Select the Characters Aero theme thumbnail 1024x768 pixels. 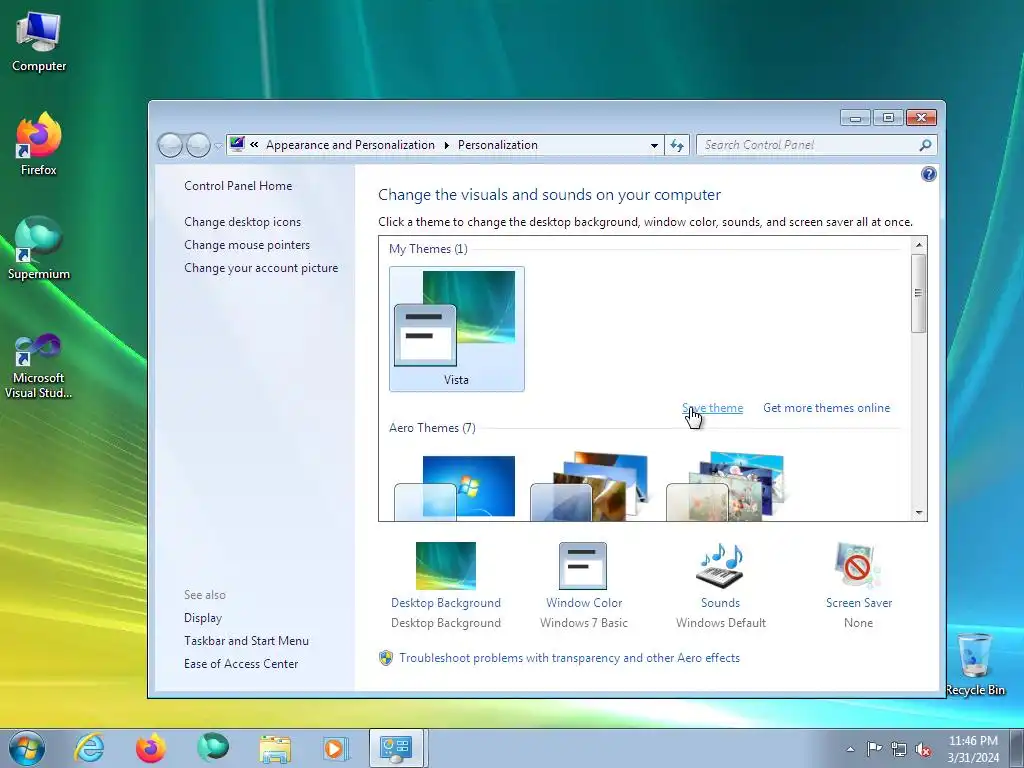tap(727, 486)
